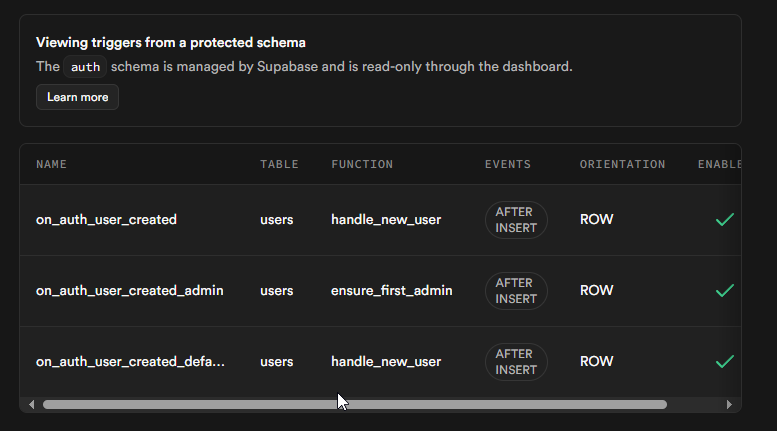Screen dimensions: 777x431
Task: Click the horizontal scrollbar thumb
Action: point(354,404)
